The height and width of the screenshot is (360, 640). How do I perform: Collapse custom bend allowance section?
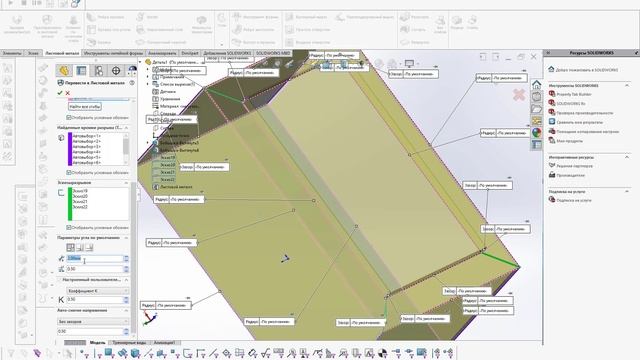tap(126, 280)
